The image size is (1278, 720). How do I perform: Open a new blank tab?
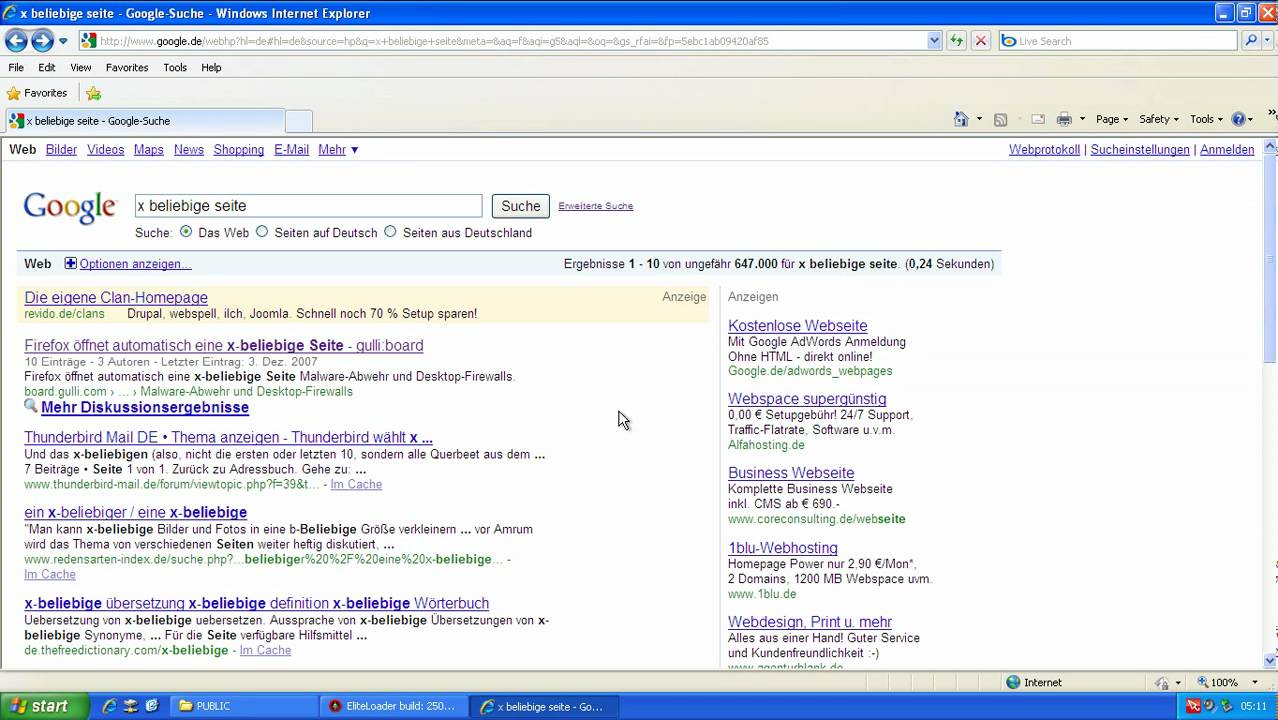click(x=298, y=121)
